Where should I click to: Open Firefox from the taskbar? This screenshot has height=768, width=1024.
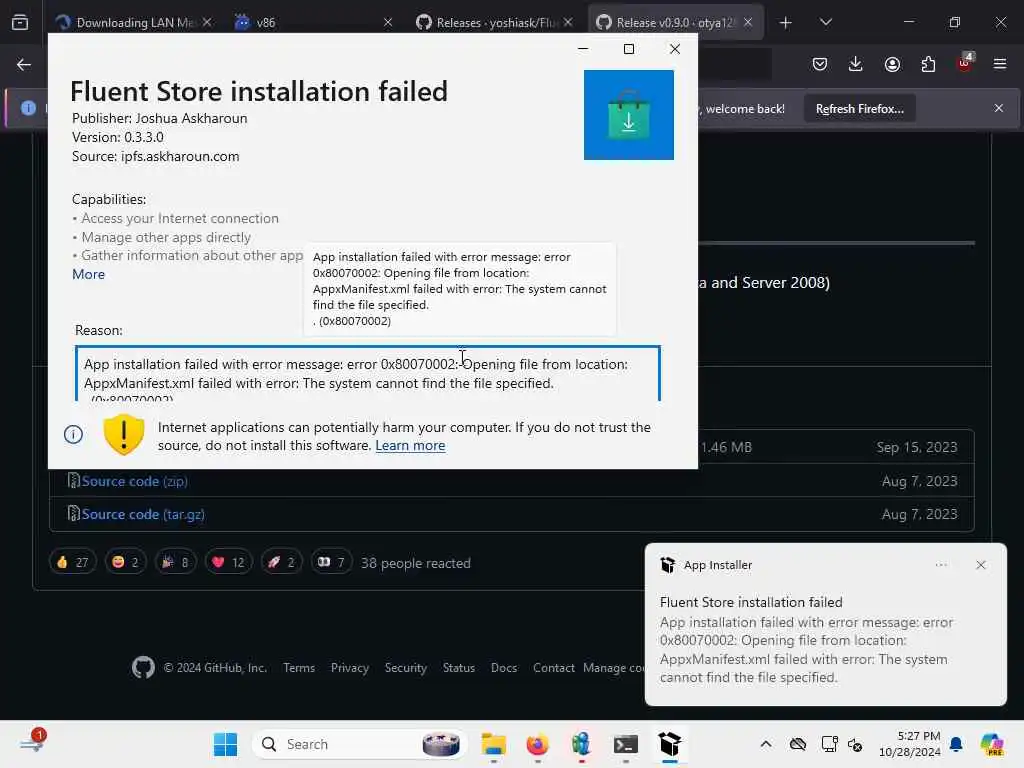click(537, 744)
